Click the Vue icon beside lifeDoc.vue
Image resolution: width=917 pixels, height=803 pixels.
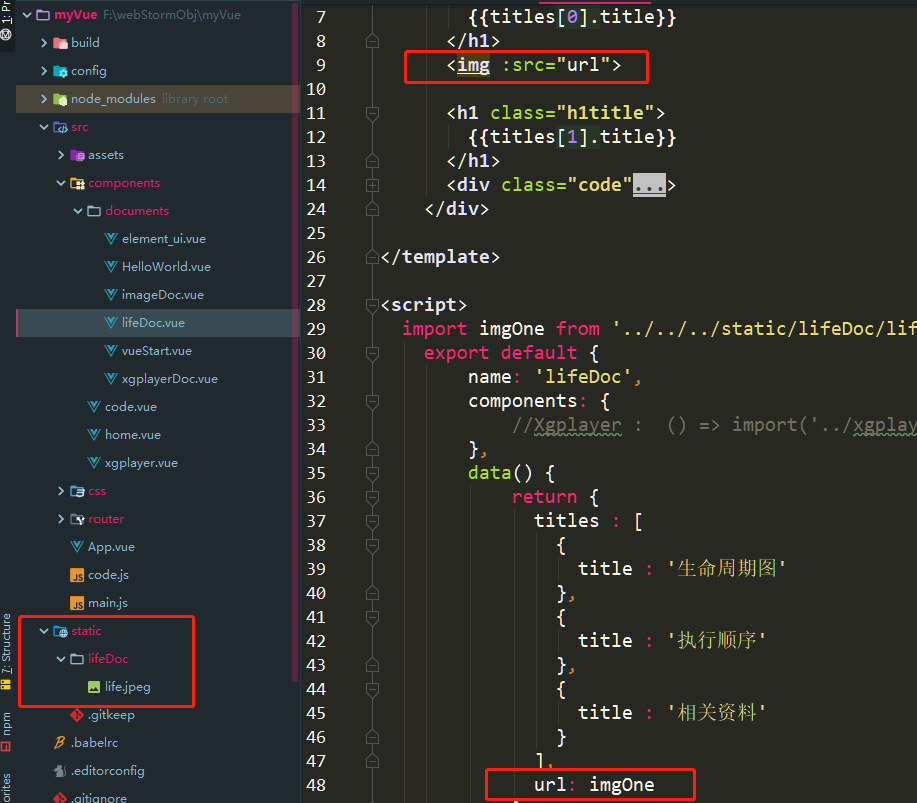point(112,323)
